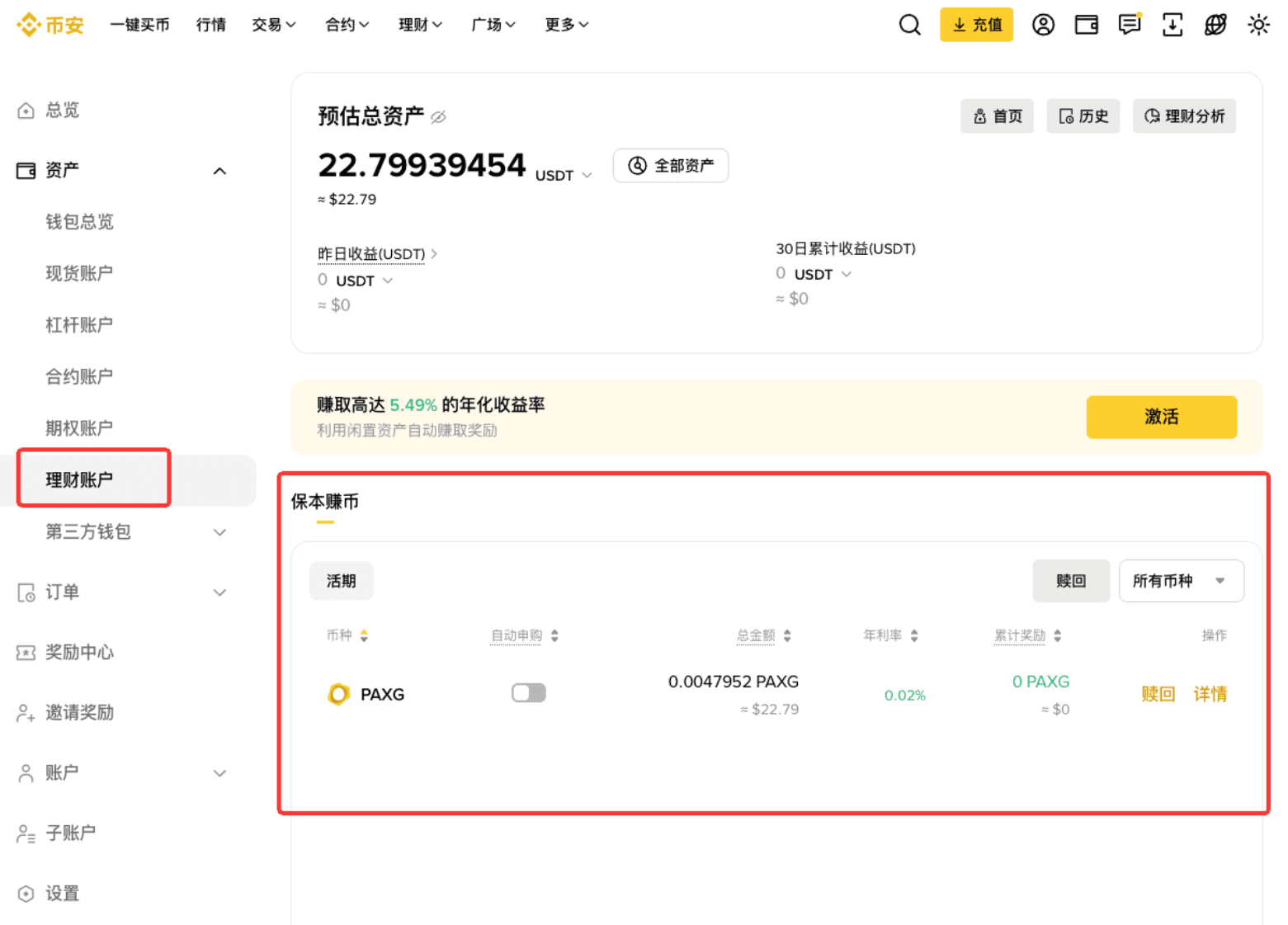Click 昨日收益(USDT) to view details
The height and width of the screenshot is (925, 1288).
[370, 253]
